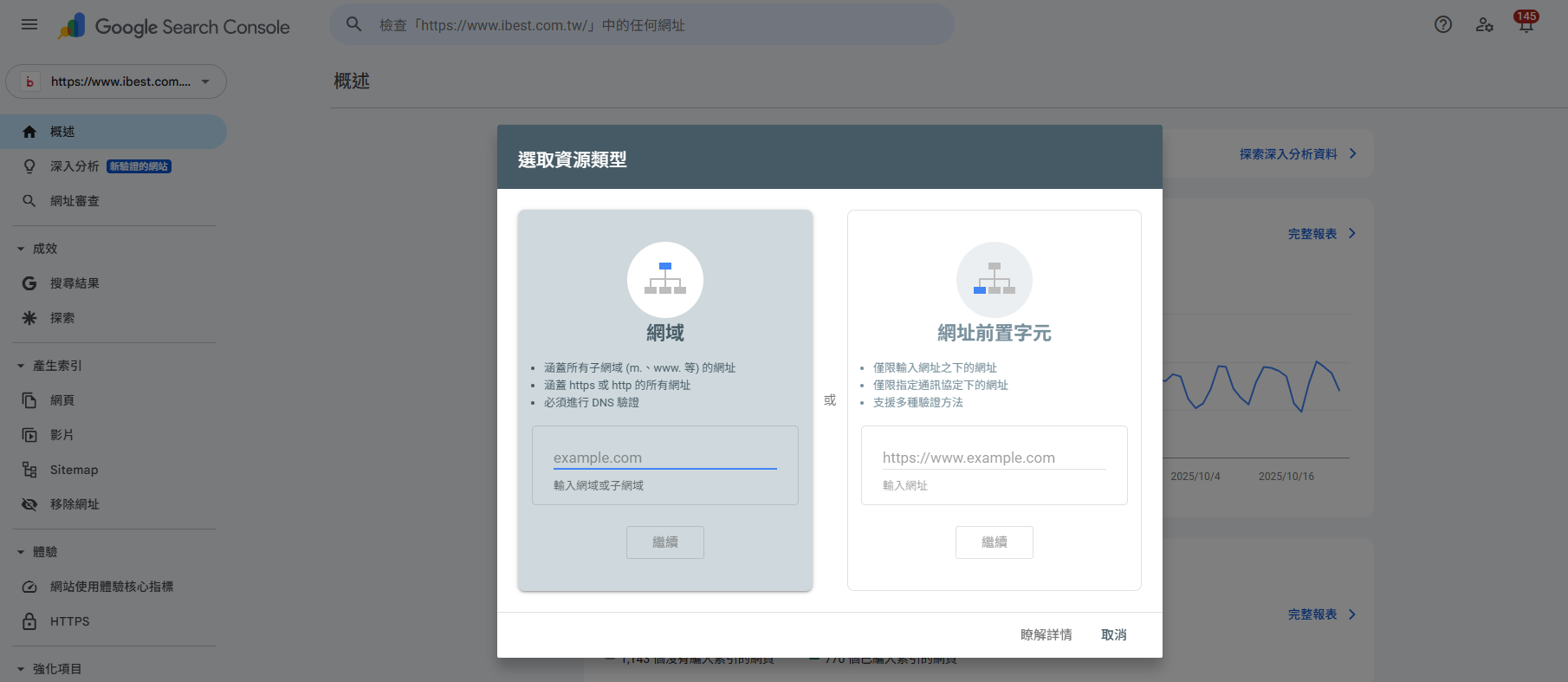
Task: Click the 網域 domain hierarchy icon
Action: point(665,279)
